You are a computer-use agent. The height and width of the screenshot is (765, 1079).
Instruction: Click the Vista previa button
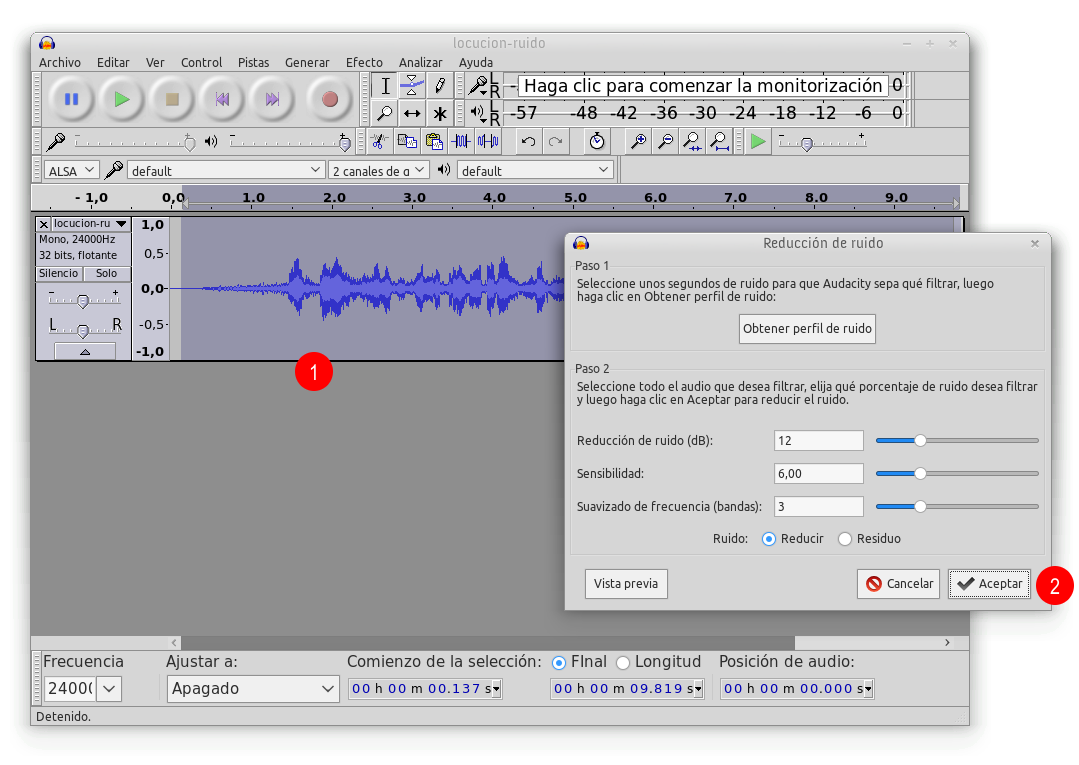tap(626, 584)
